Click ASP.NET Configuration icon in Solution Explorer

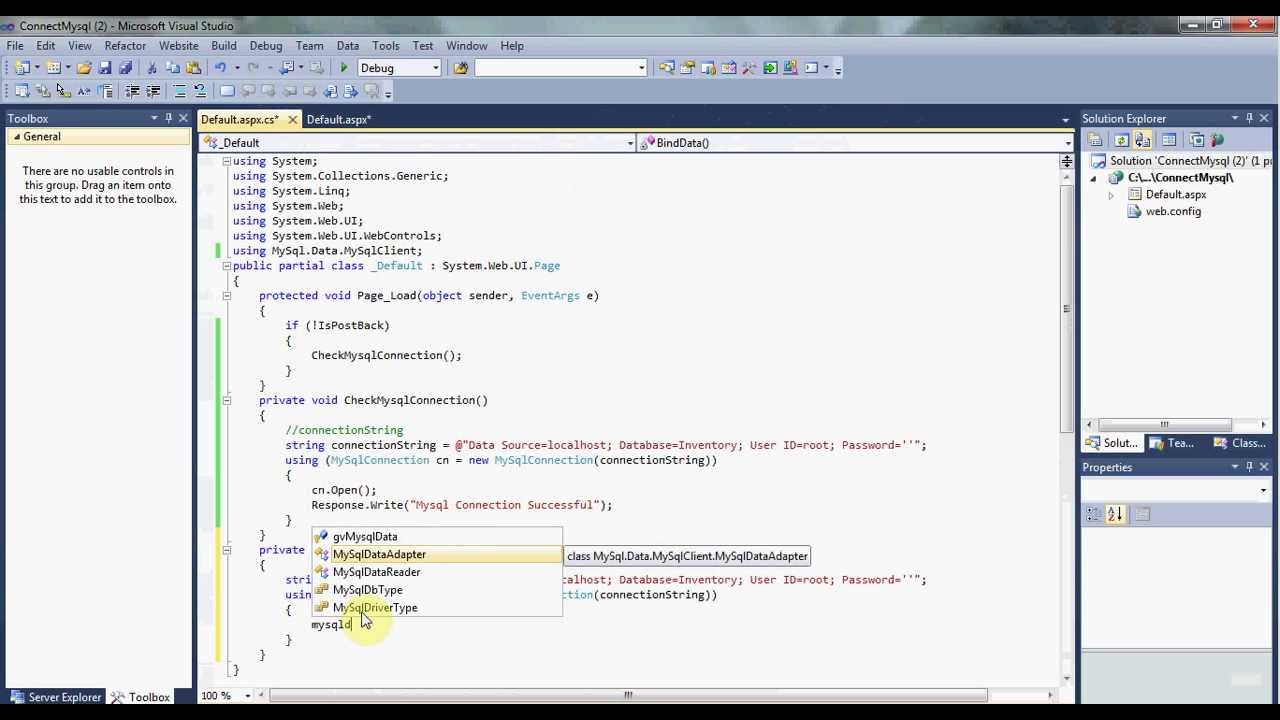1217,140
